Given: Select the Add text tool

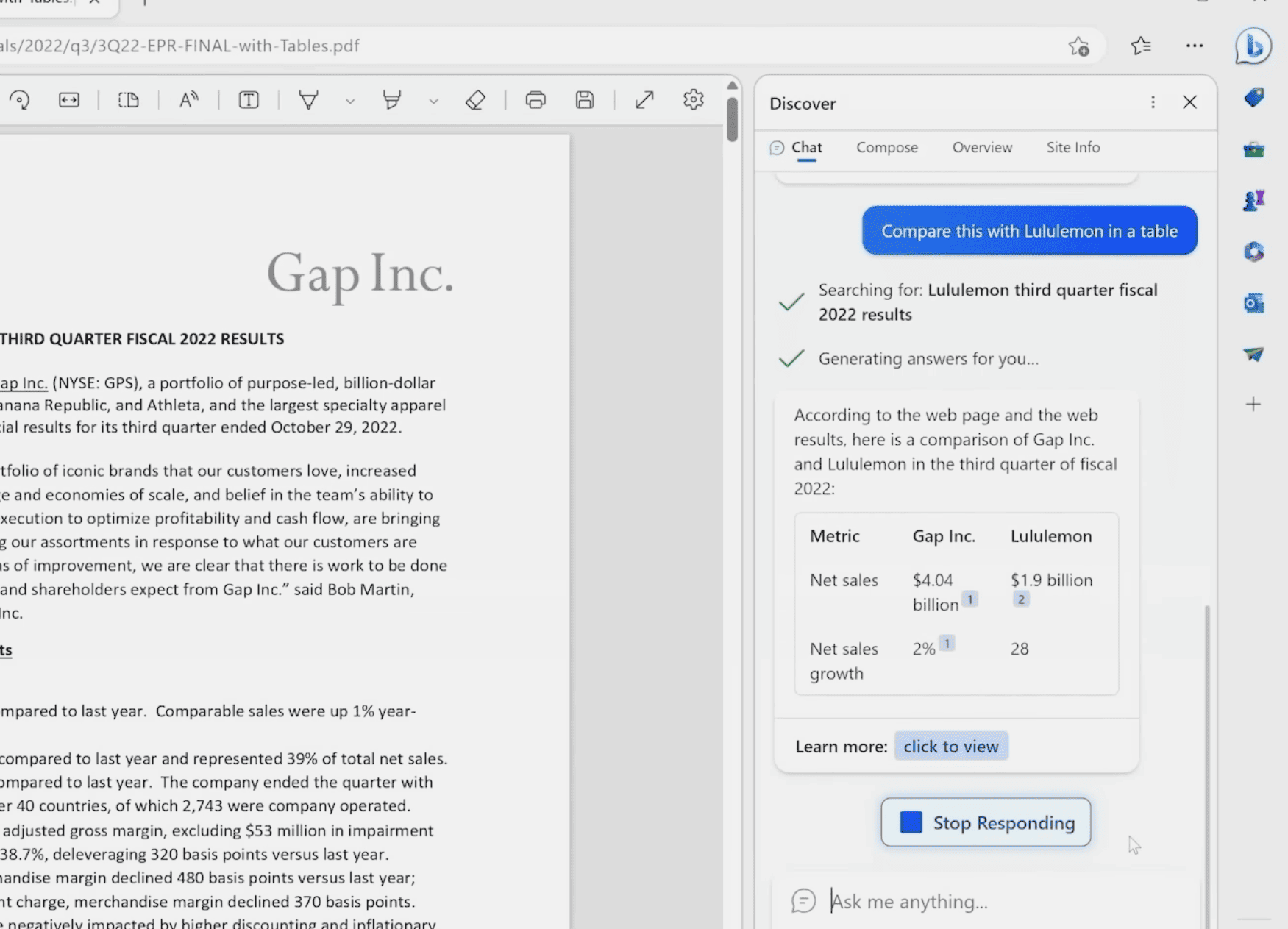Looking at the screenshot, I should point(249,100).
